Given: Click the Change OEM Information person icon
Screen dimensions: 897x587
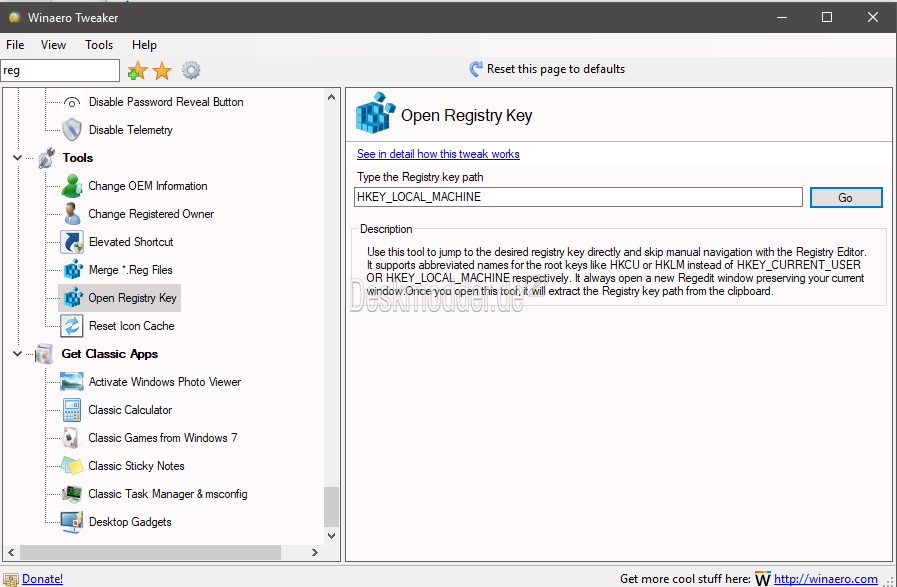Looking at the screenshot, I should [72, 186].
